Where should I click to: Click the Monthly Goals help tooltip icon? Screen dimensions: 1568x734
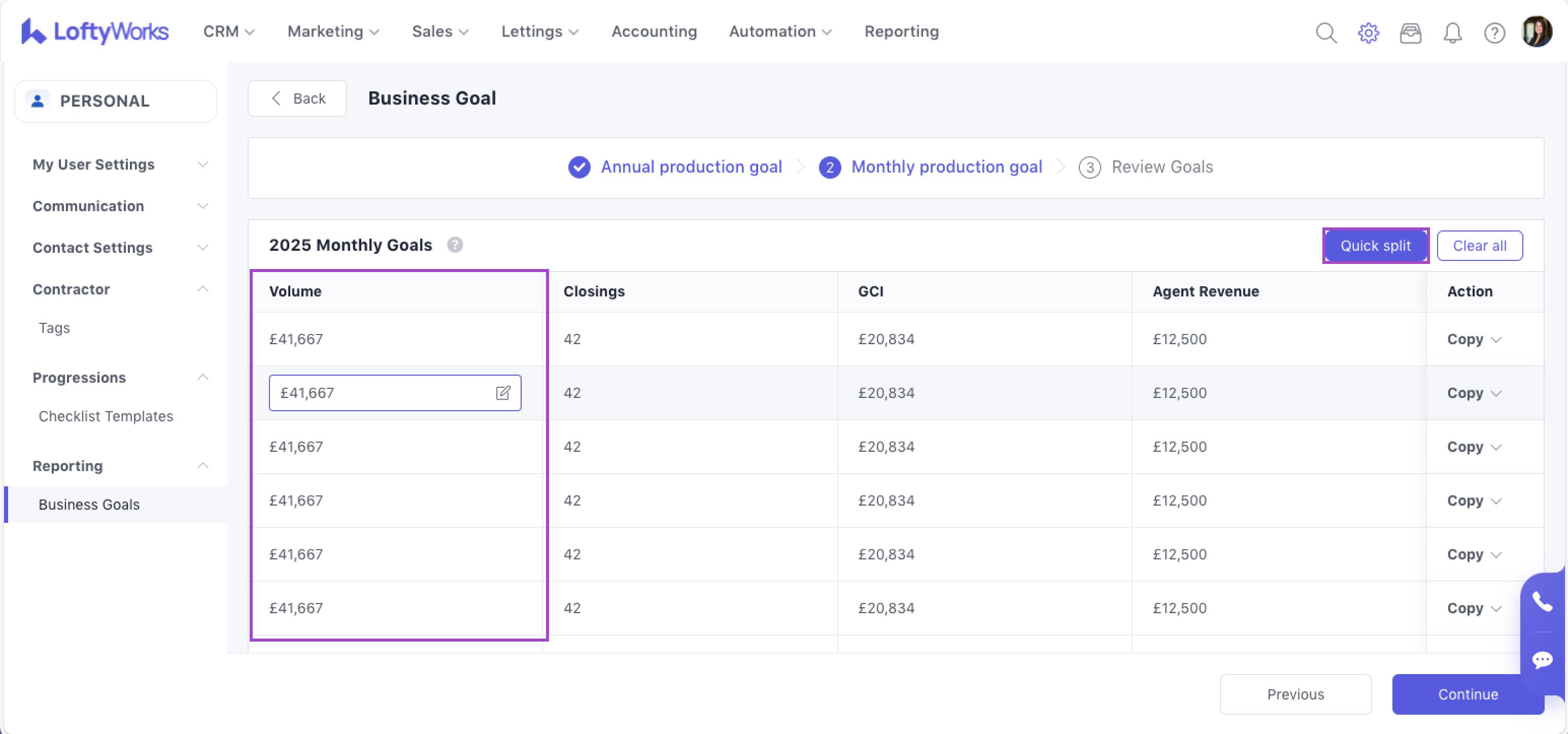point(455,245)
